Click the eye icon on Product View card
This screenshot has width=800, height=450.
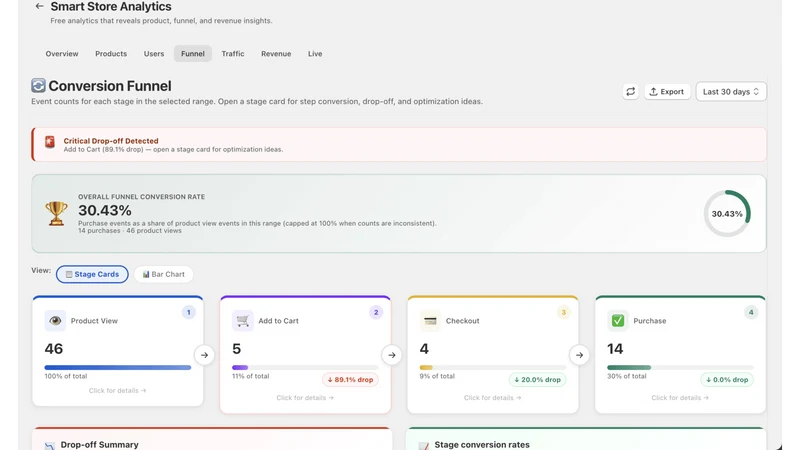55,320
